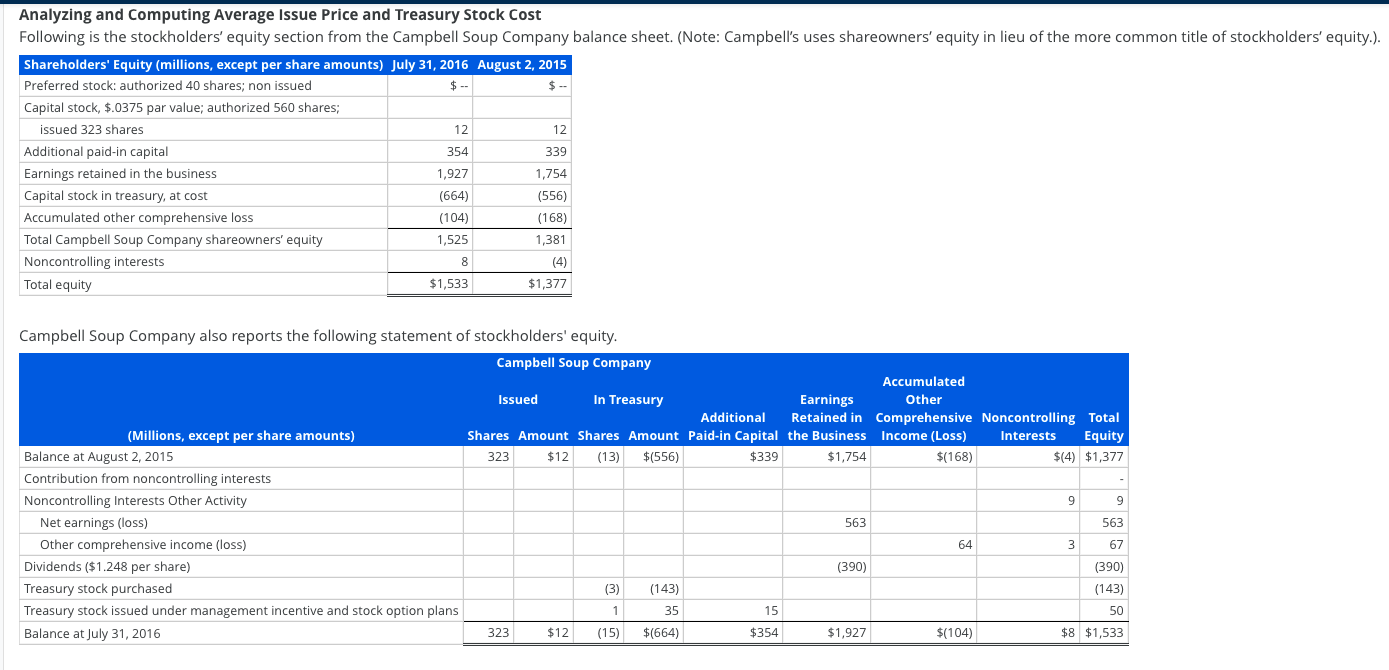The image size is (1389, 670).
Task: Click the Capital stock in treasury row
Action: pyautogui.click(x=118, y=195)
